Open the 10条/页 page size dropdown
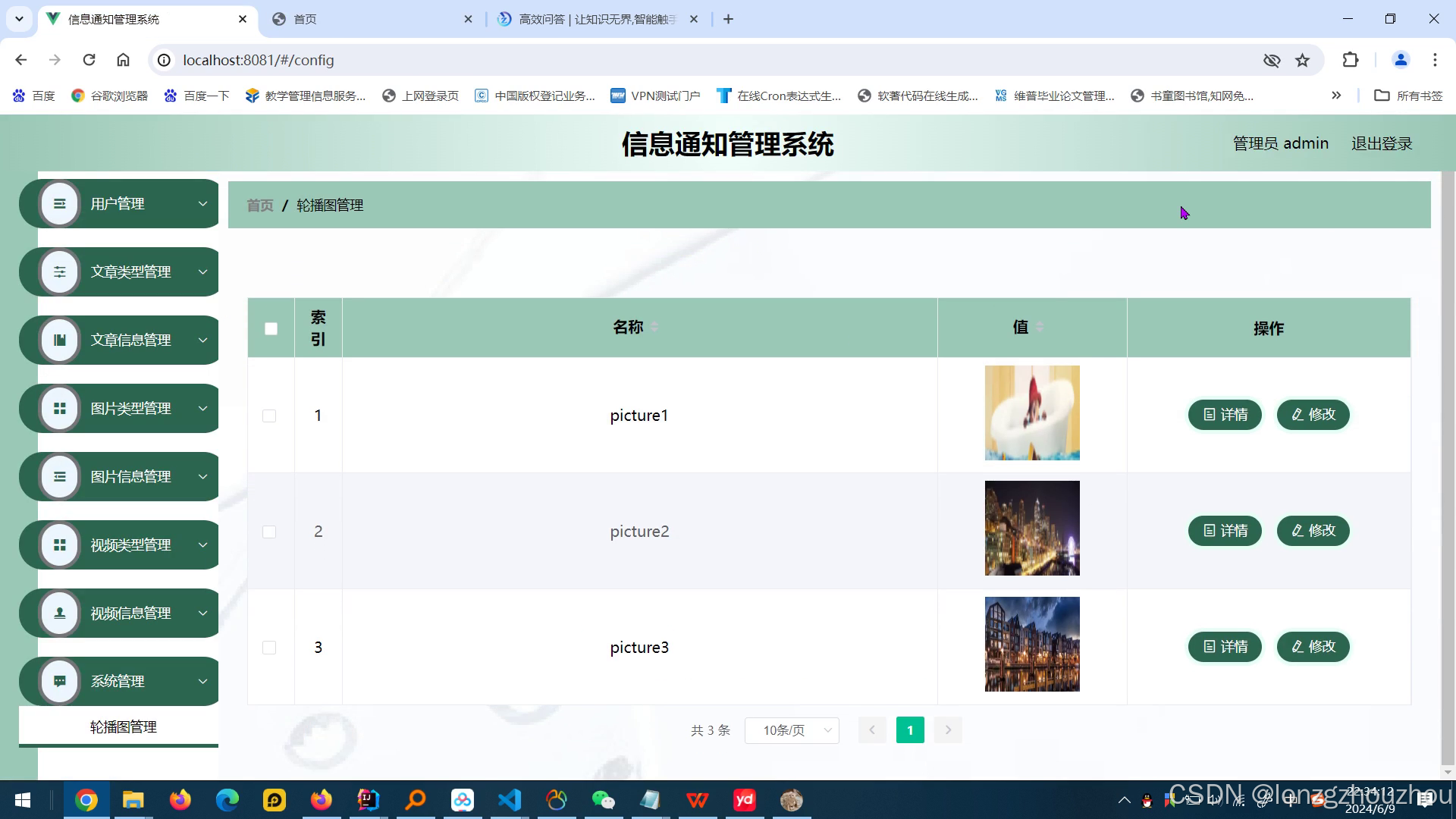 [x=792, y=730]
